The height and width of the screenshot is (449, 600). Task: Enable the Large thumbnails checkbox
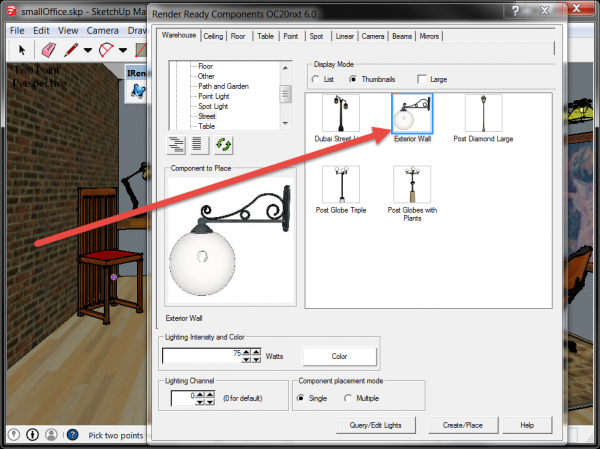[422, 79]
